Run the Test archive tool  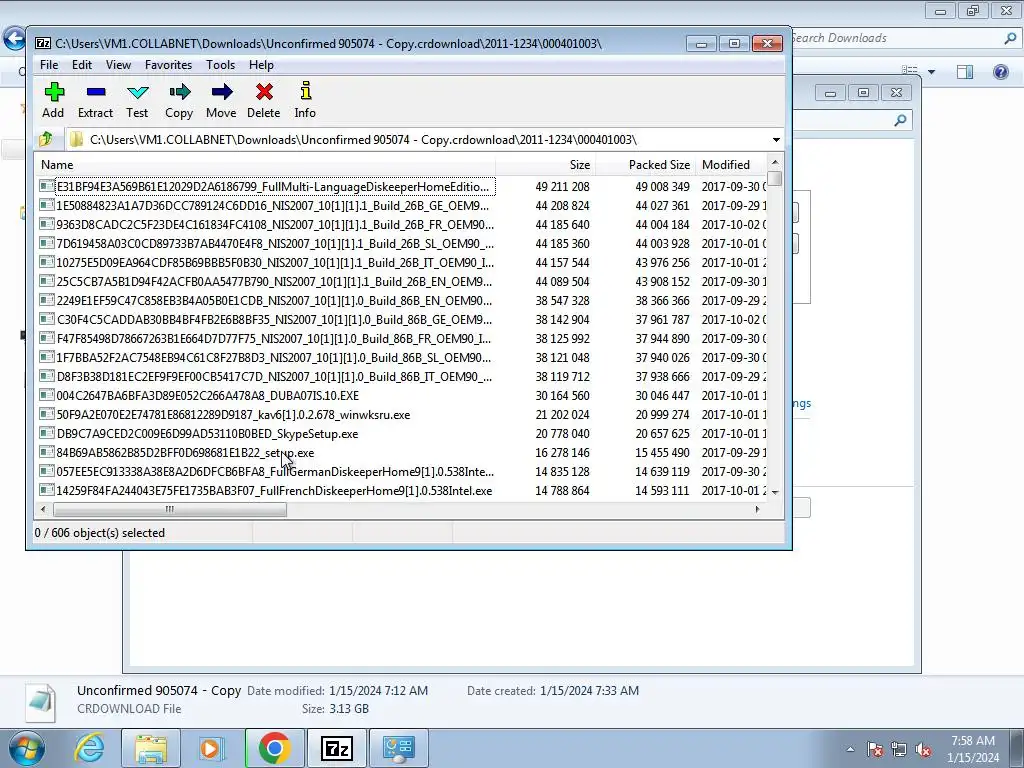coord(137,92)
